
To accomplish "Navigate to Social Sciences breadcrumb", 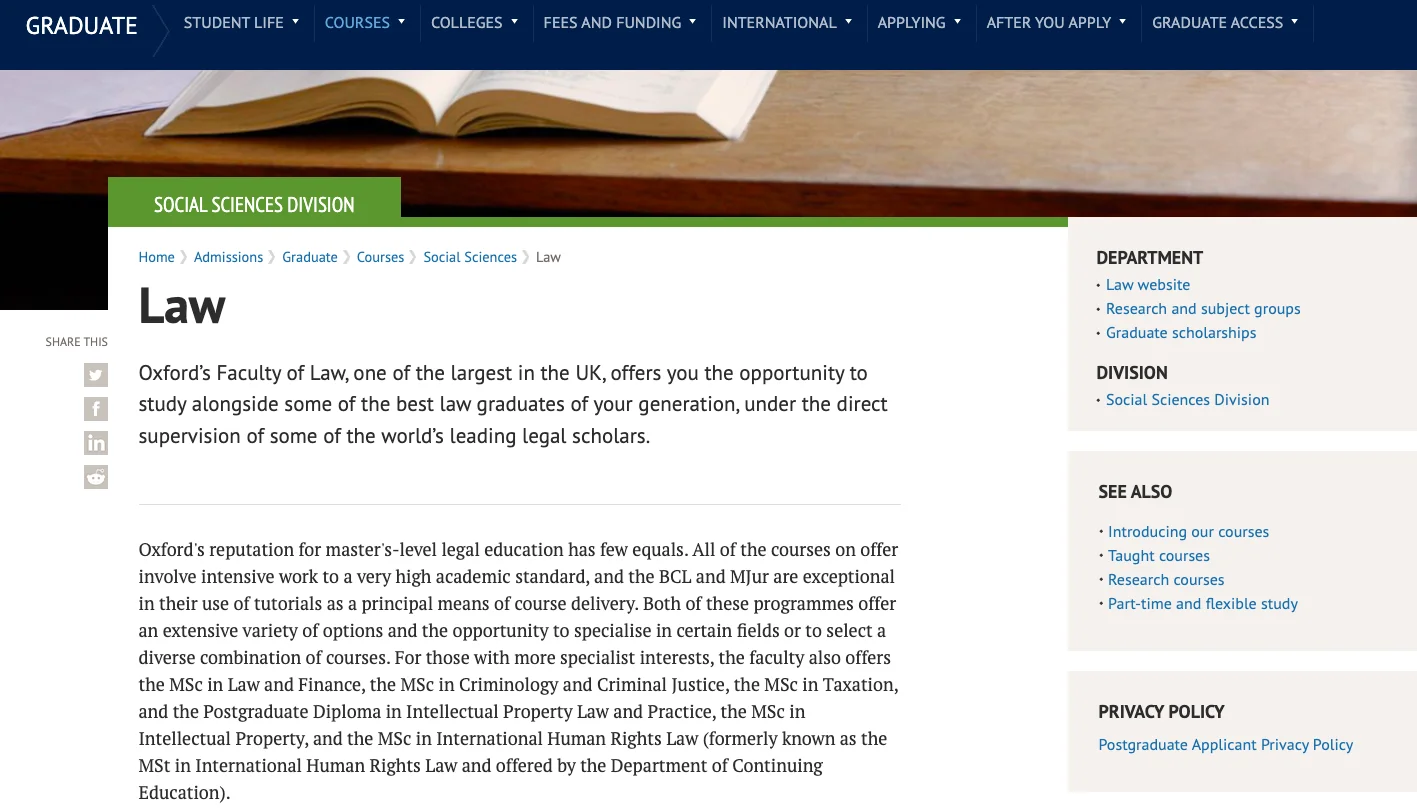I will (470, 257).
